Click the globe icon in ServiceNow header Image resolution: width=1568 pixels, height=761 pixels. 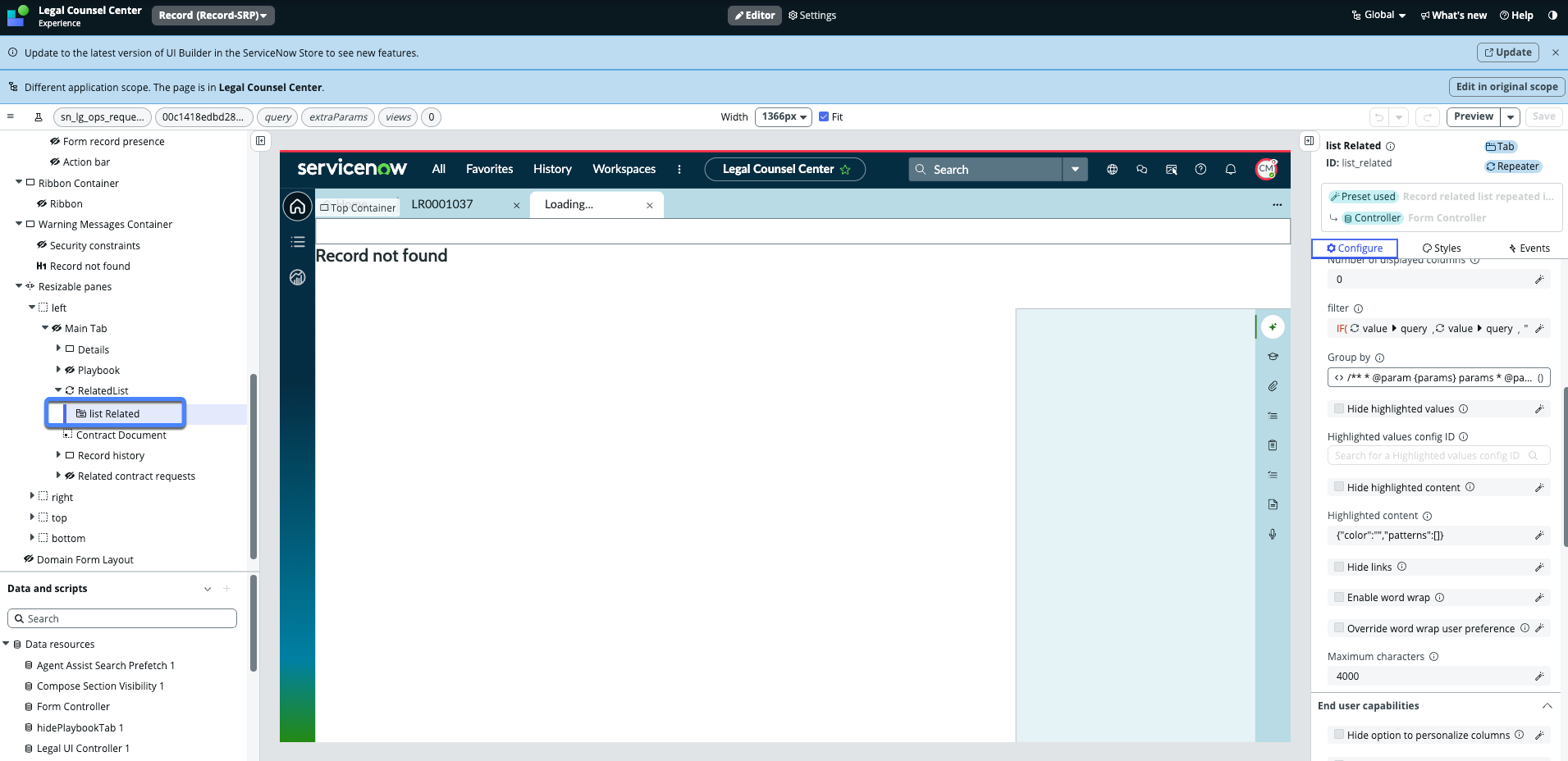[x=1112, y=170]
